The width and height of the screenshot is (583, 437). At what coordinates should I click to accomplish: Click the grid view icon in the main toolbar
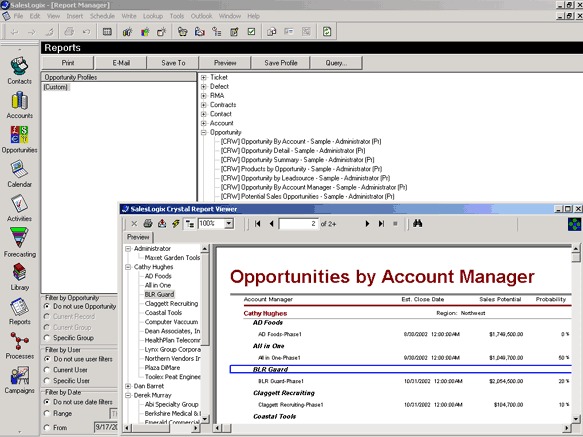(107, 32)
